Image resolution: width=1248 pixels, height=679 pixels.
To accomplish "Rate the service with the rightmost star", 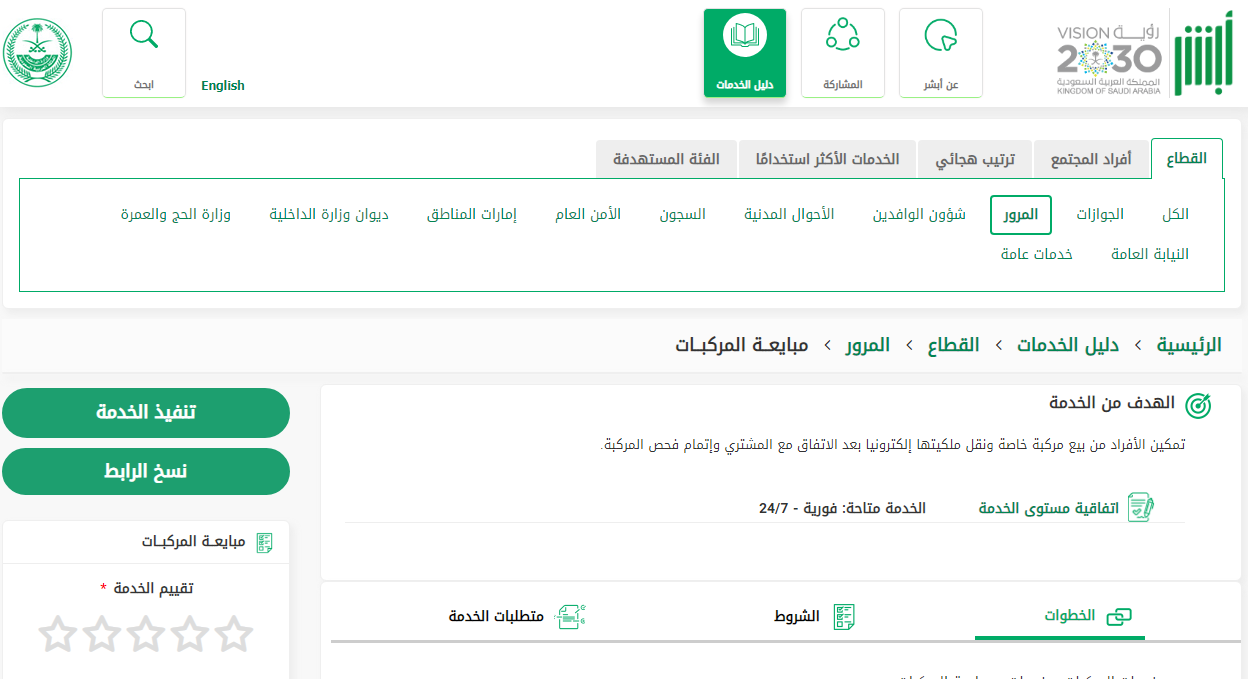I will pos(234,634).
